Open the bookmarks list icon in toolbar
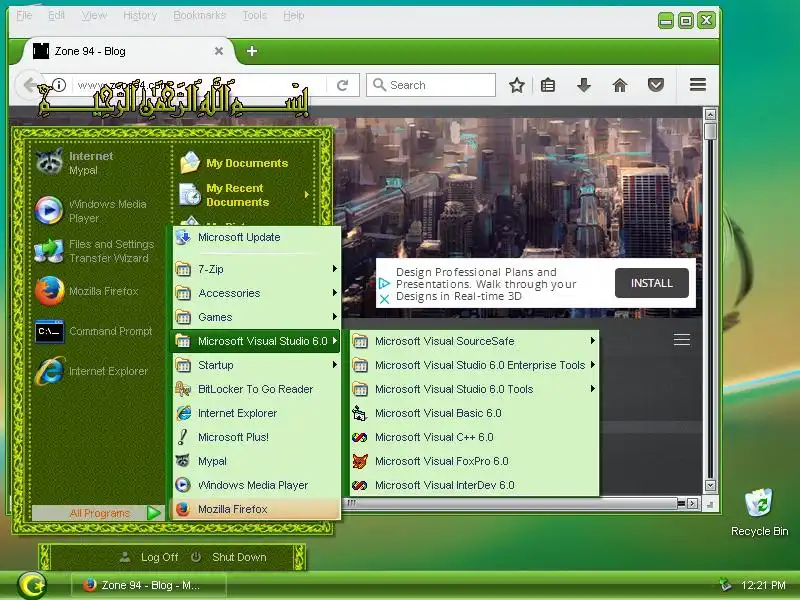800x600 pixels. [547, 85]
